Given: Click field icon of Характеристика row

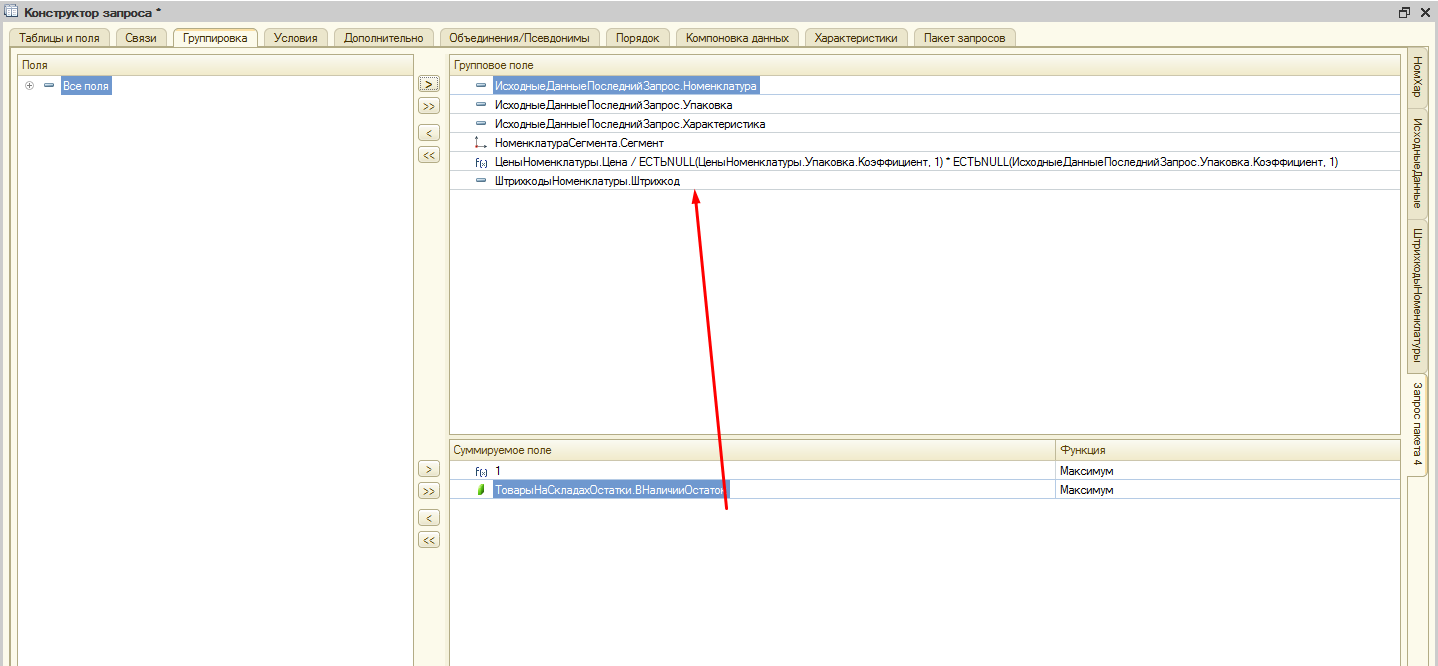Looking at the screenshot, I should point(481,124).
